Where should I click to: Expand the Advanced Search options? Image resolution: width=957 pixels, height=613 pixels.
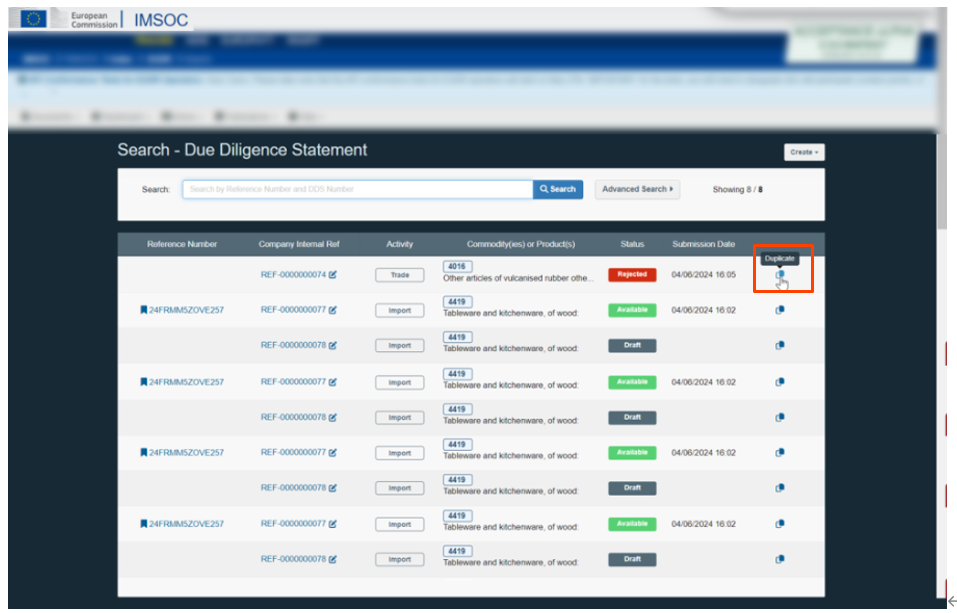(x=637, y=189)
